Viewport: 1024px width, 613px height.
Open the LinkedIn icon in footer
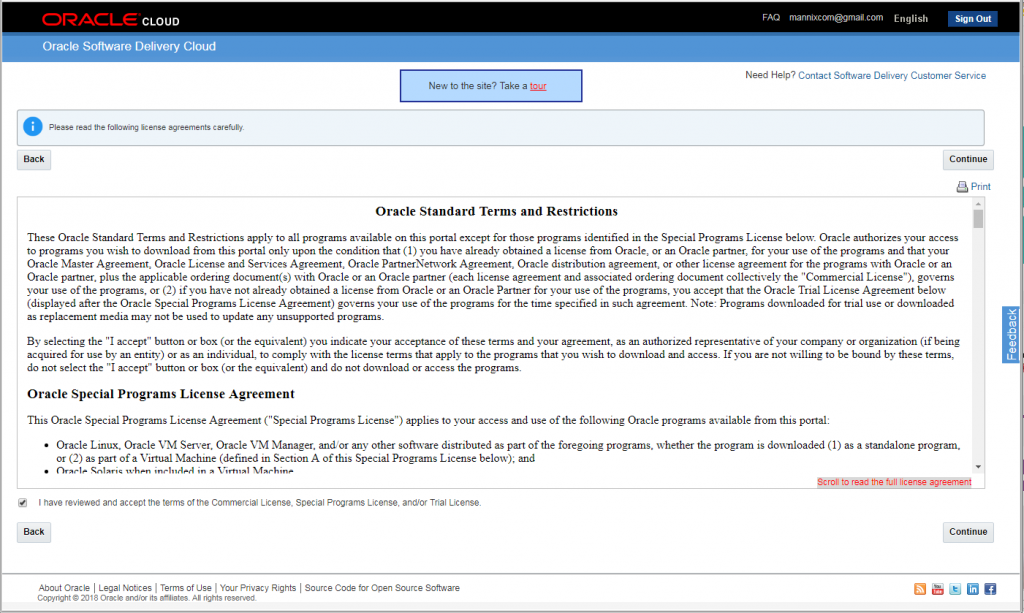pyautogui.click(x=972, y=589)
